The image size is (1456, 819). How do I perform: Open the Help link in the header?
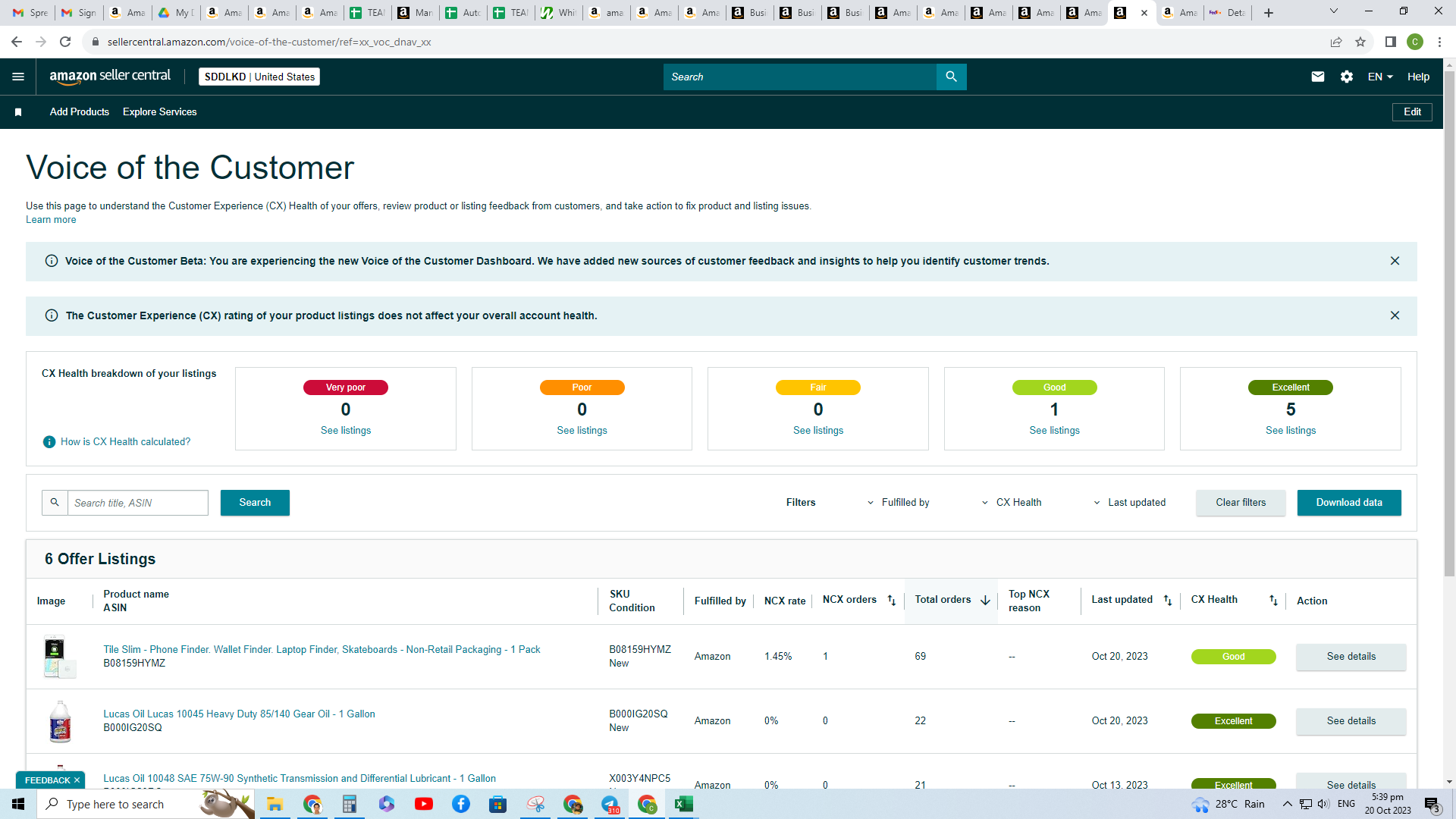[1418, 77]
